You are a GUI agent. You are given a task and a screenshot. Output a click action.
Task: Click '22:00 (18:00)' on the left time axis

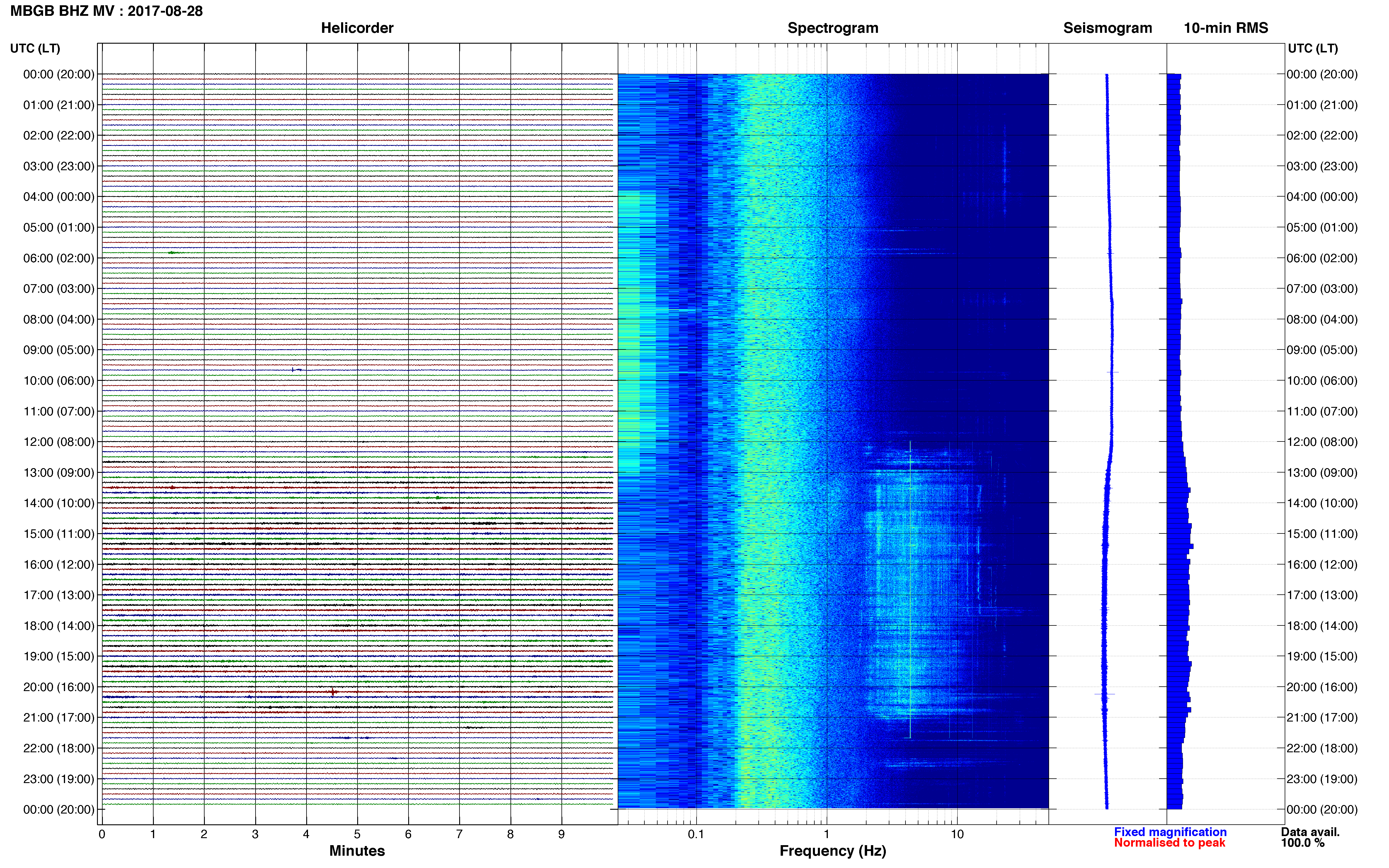[x=59, y=748]
